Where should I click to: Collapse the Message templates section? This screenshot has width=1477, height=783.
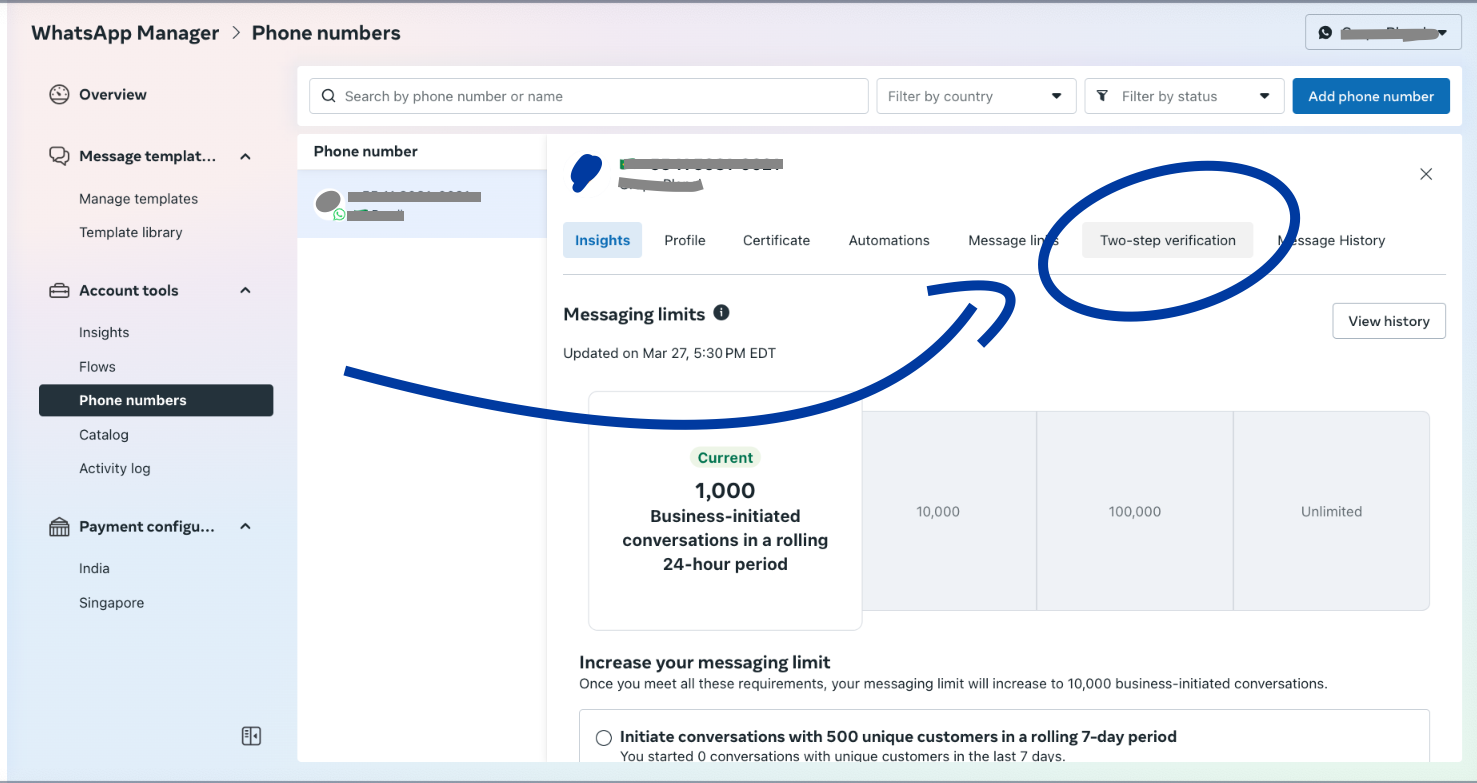[245, 157]
